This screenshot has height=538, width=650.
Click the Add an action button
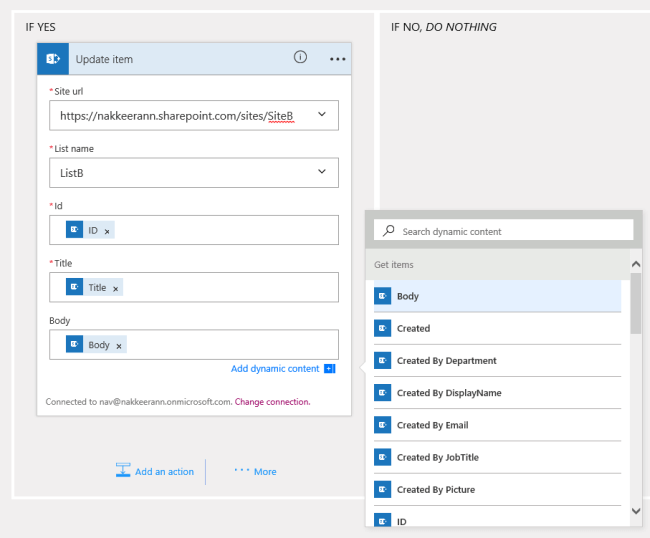164,472
